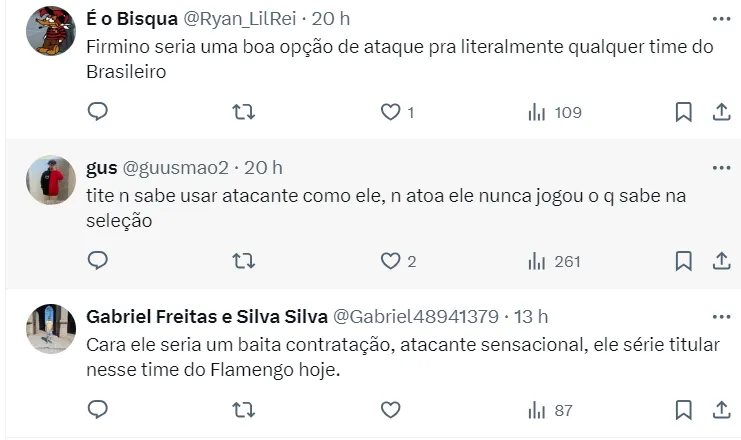The width and height of the screenshot is (741, 440).
Task: Open the @Gabriel48941379 profile link
Action: [x=415, y=317]
